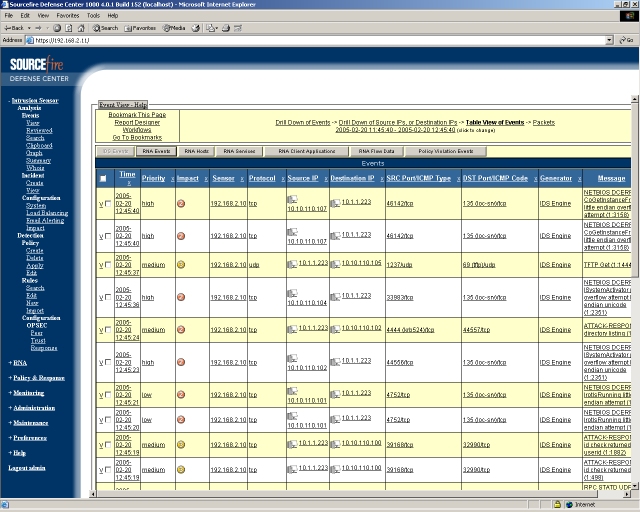Remove Priority column via its x

point(172,179)
